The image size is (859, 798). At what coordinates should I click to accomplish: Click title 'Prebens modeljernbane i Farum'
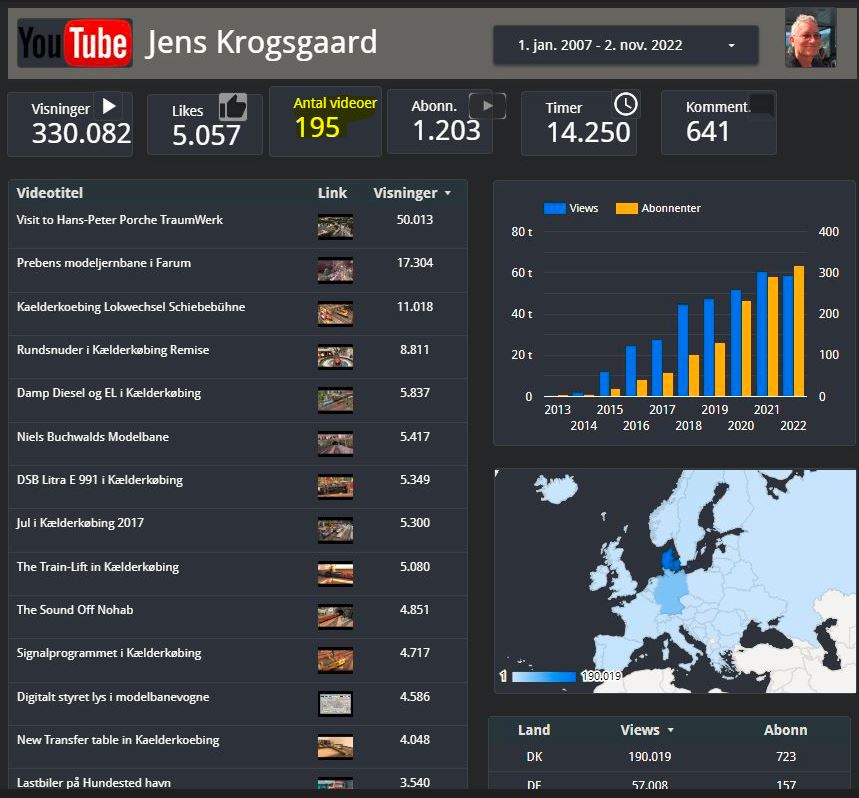(x=104, y=263)
